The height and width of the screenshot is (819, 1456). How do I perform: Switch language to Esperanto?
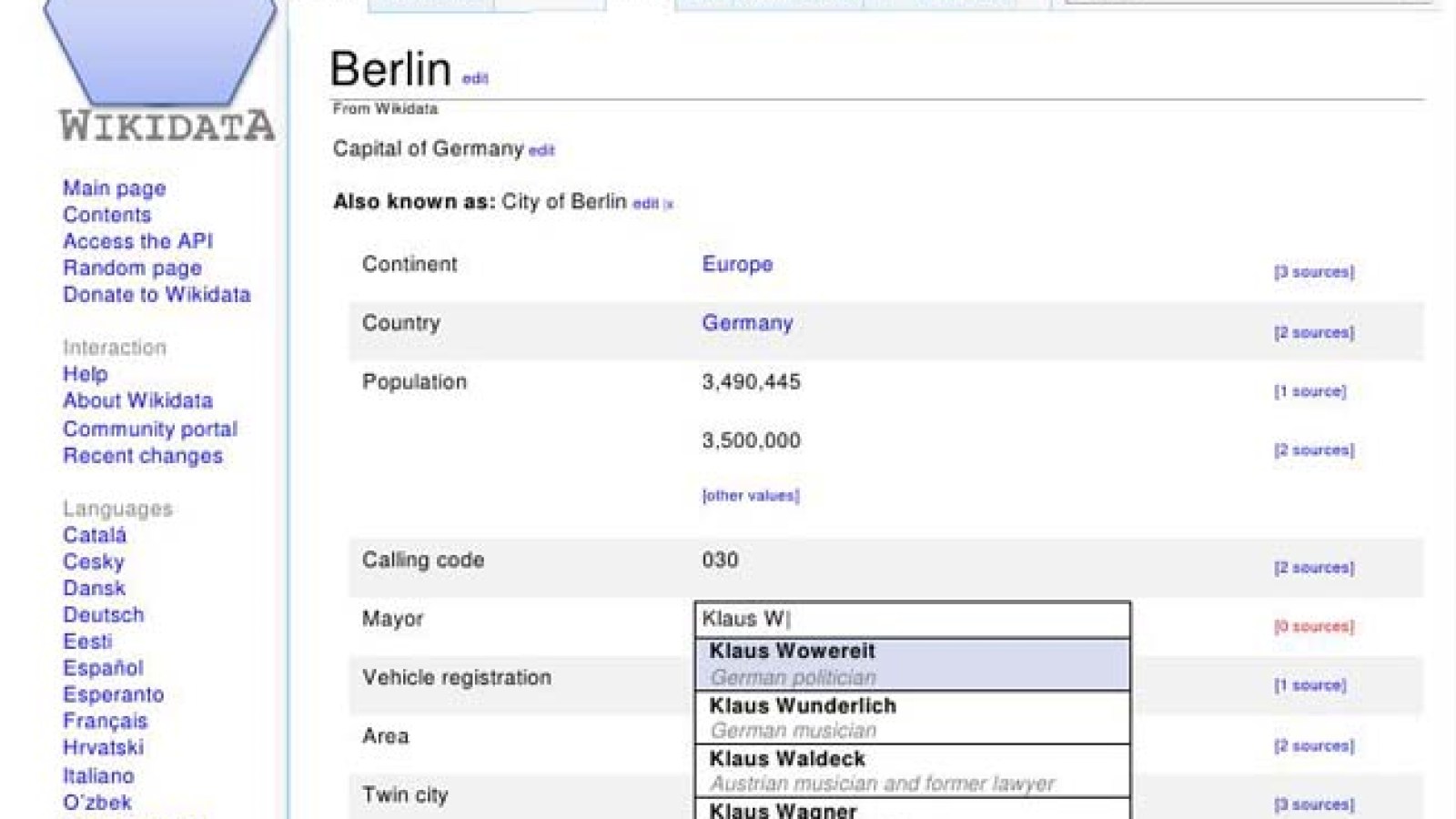tap(113, 694)
